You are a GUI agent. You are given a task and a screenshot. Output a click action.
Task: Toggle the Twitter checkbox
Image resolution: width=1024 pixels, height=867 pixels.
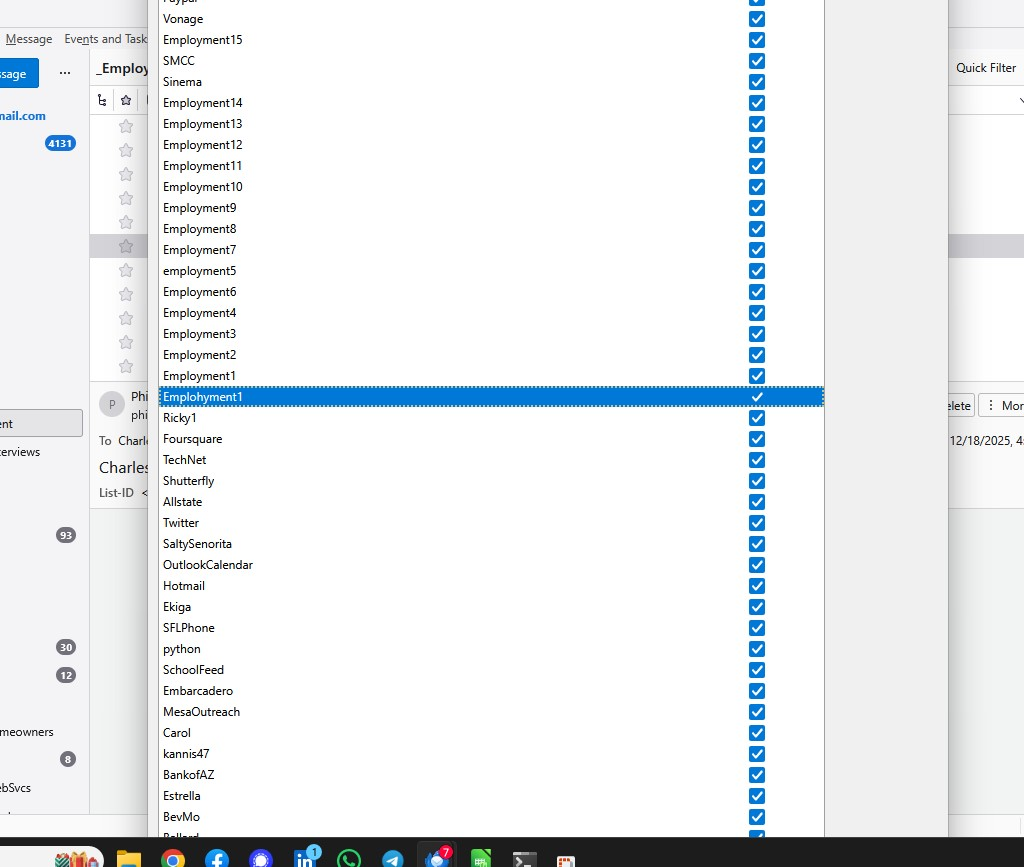(757, 523)
